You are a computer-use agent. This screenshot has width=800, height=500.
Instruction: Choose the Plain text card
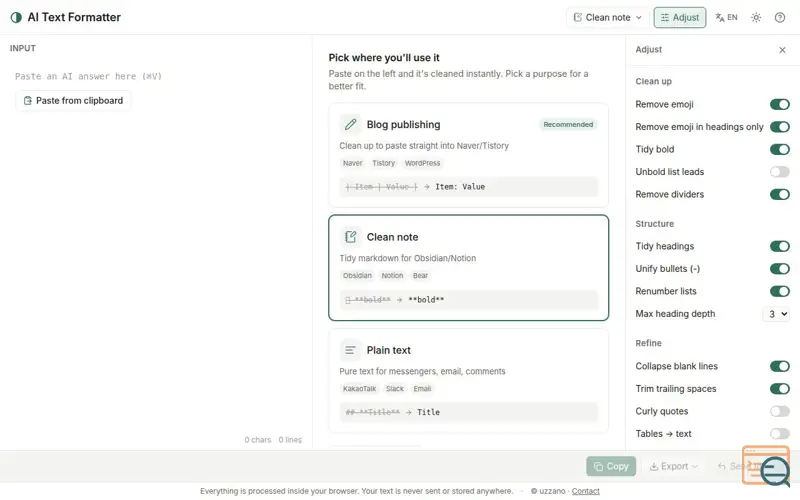[468, 381]
